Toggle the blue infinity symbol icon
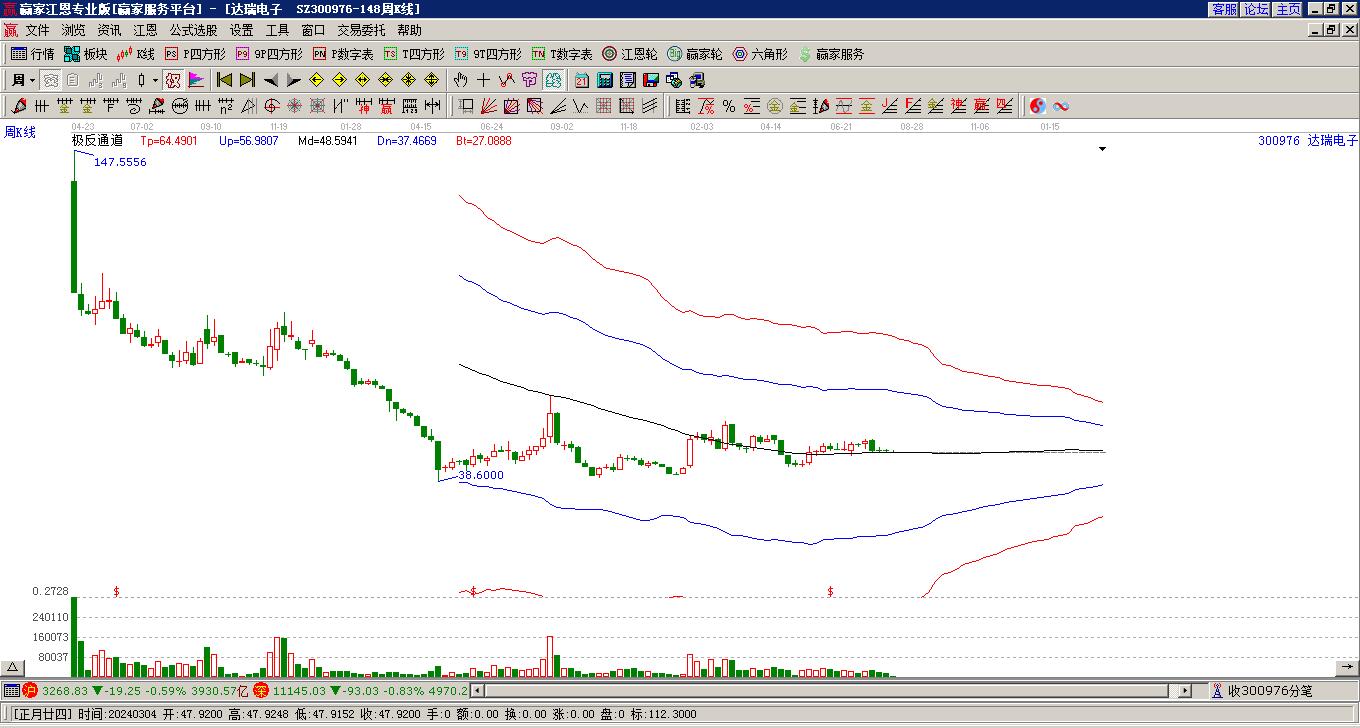 (1061, 106)
